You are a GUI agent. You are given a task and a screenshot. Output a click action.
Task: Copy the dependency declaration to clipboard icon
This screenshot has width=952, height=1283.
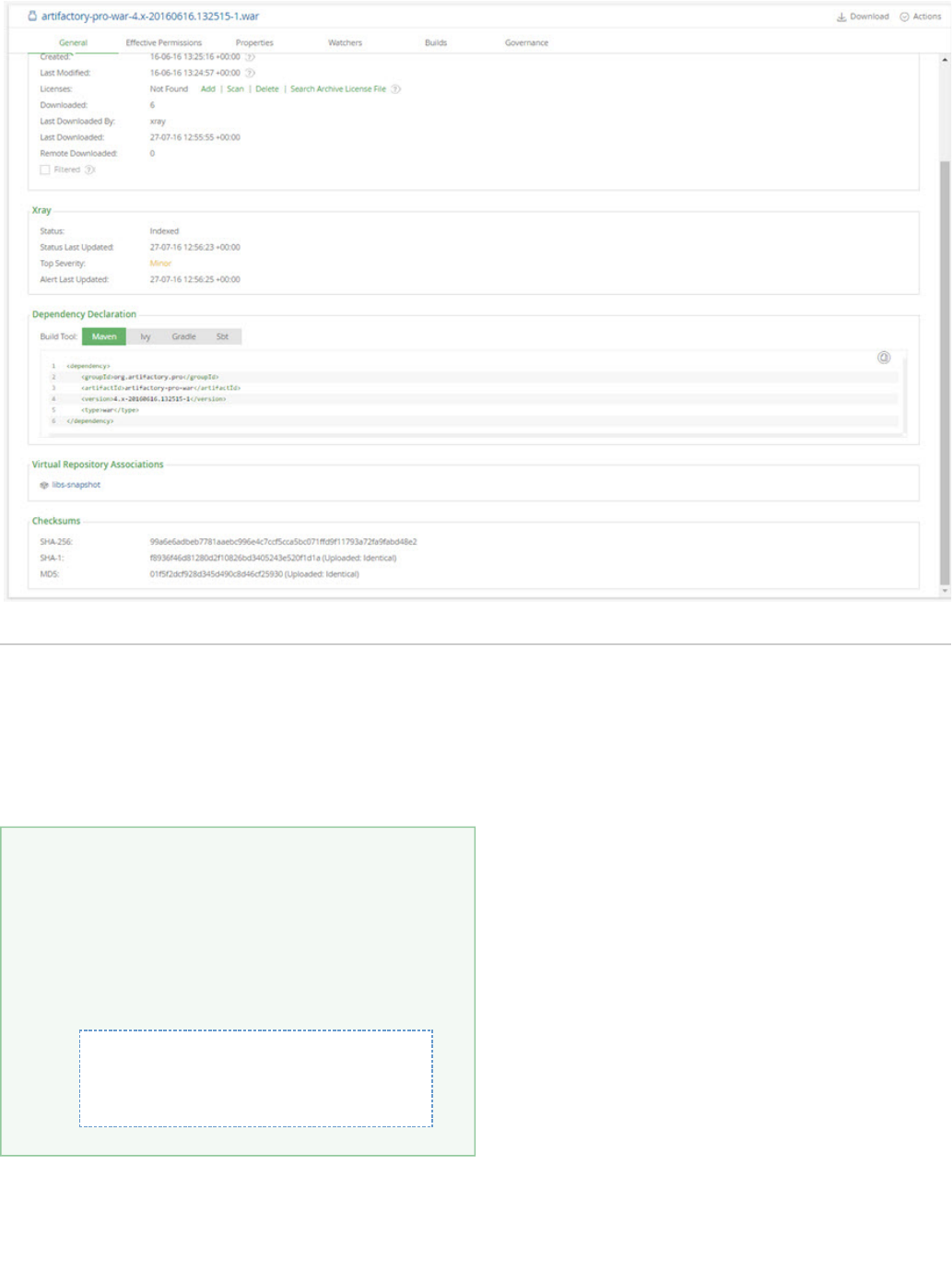(884, 358)
